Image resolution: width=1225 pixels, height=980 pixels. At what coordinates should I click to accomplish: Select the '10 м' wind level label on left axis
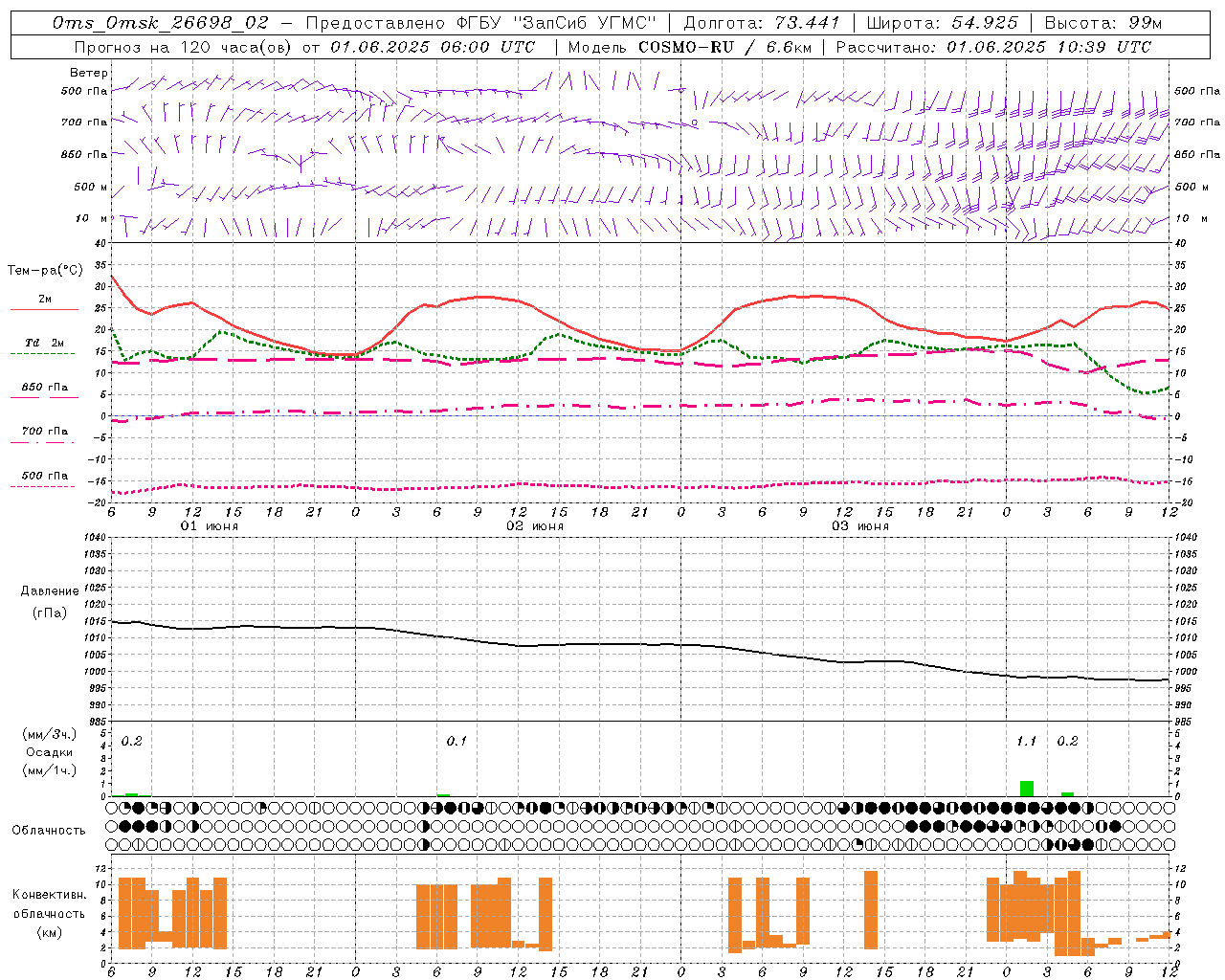point(92,218)
